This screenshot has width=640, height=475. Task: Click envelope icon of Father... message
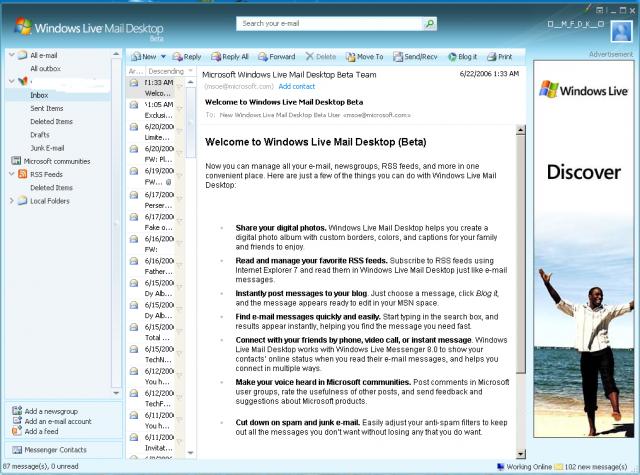pos(133,260)
